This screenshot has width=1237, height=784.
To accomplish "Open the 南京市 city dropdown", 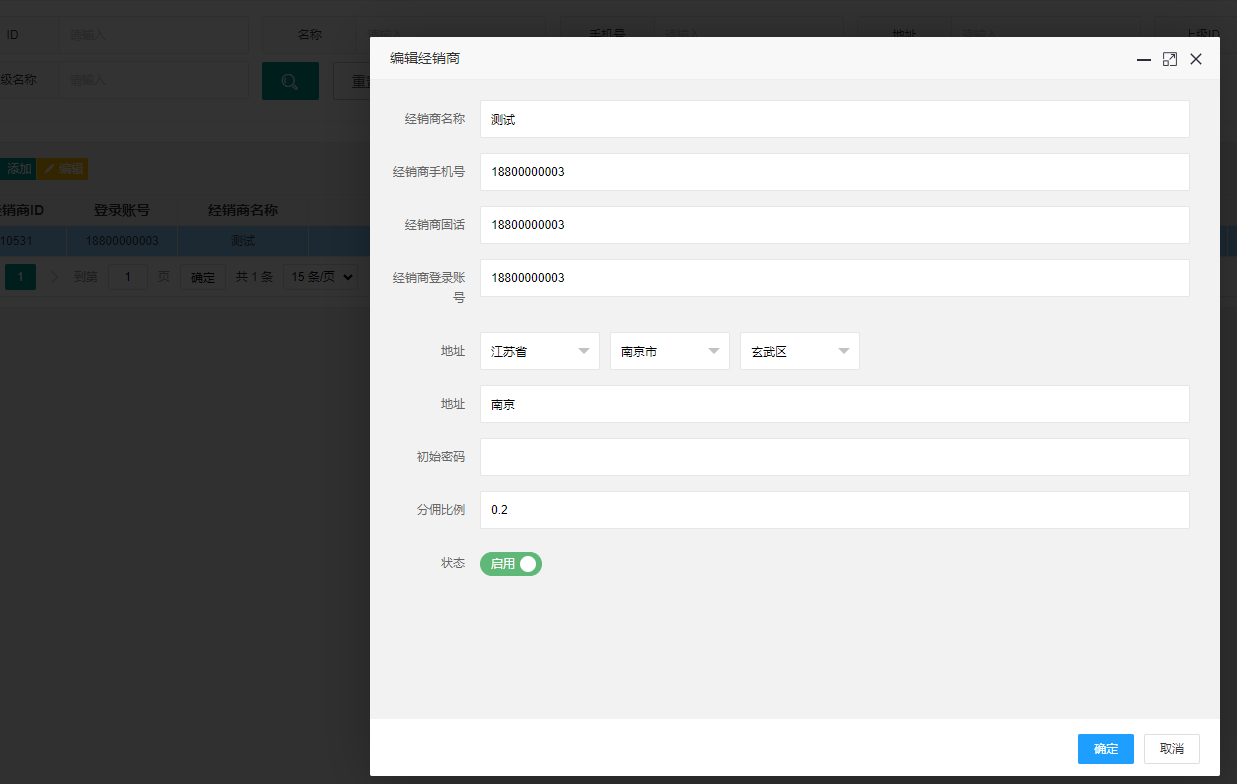I will pyautogui.click(x=670, y=351).
